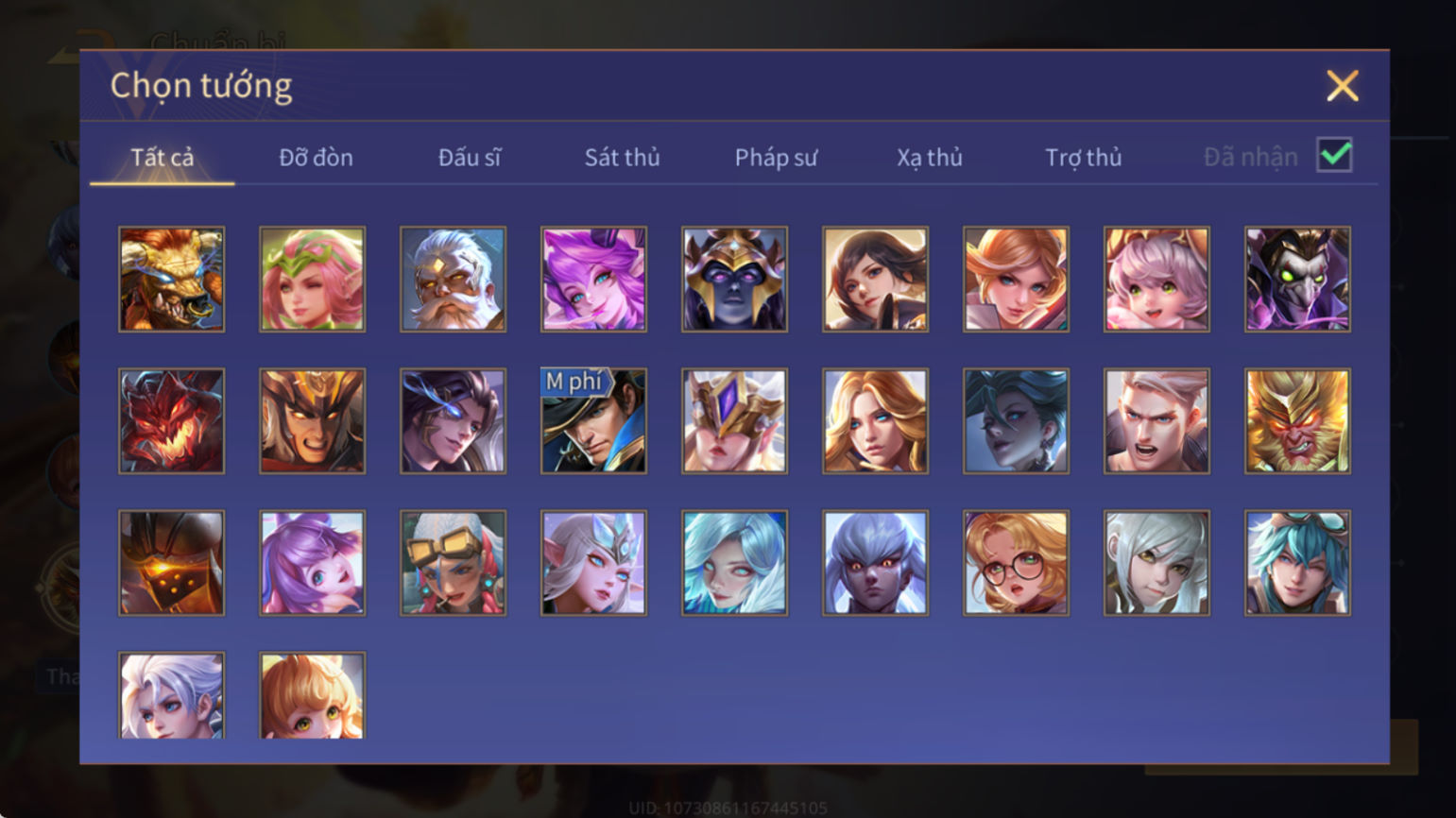The width and height of the screenshot is (1456, 818).
Task: Switch to the "Đỡ đòn" tab
Action: click(x=316, y=157)
